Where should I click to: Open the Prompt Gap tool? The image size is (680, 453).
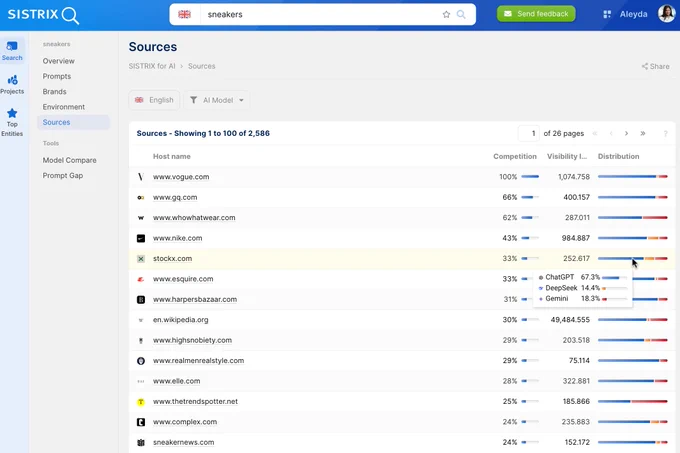63,176
